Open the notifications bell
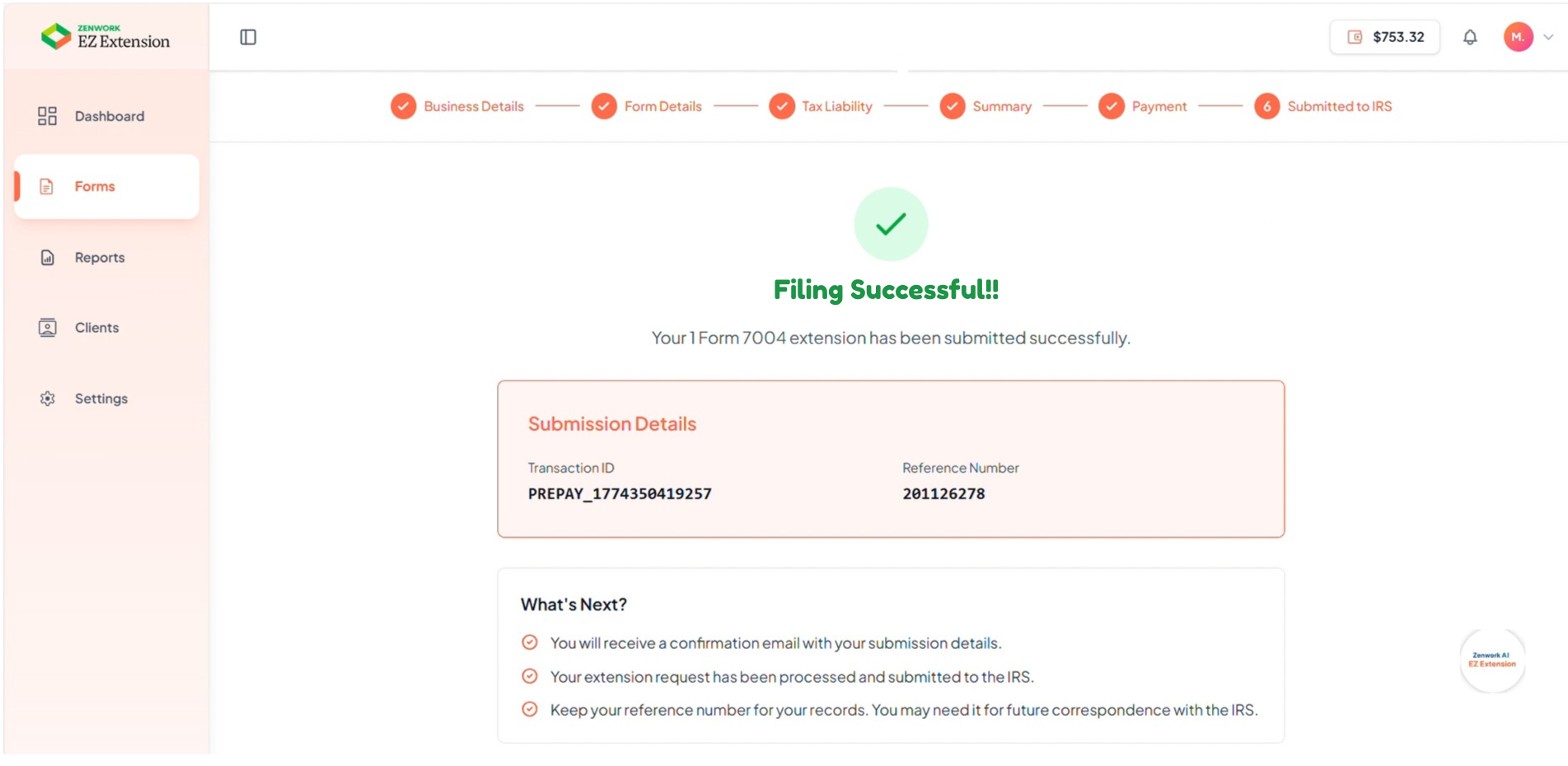This screenshot has width=1568, height=766. click(x=1469, y=37)
